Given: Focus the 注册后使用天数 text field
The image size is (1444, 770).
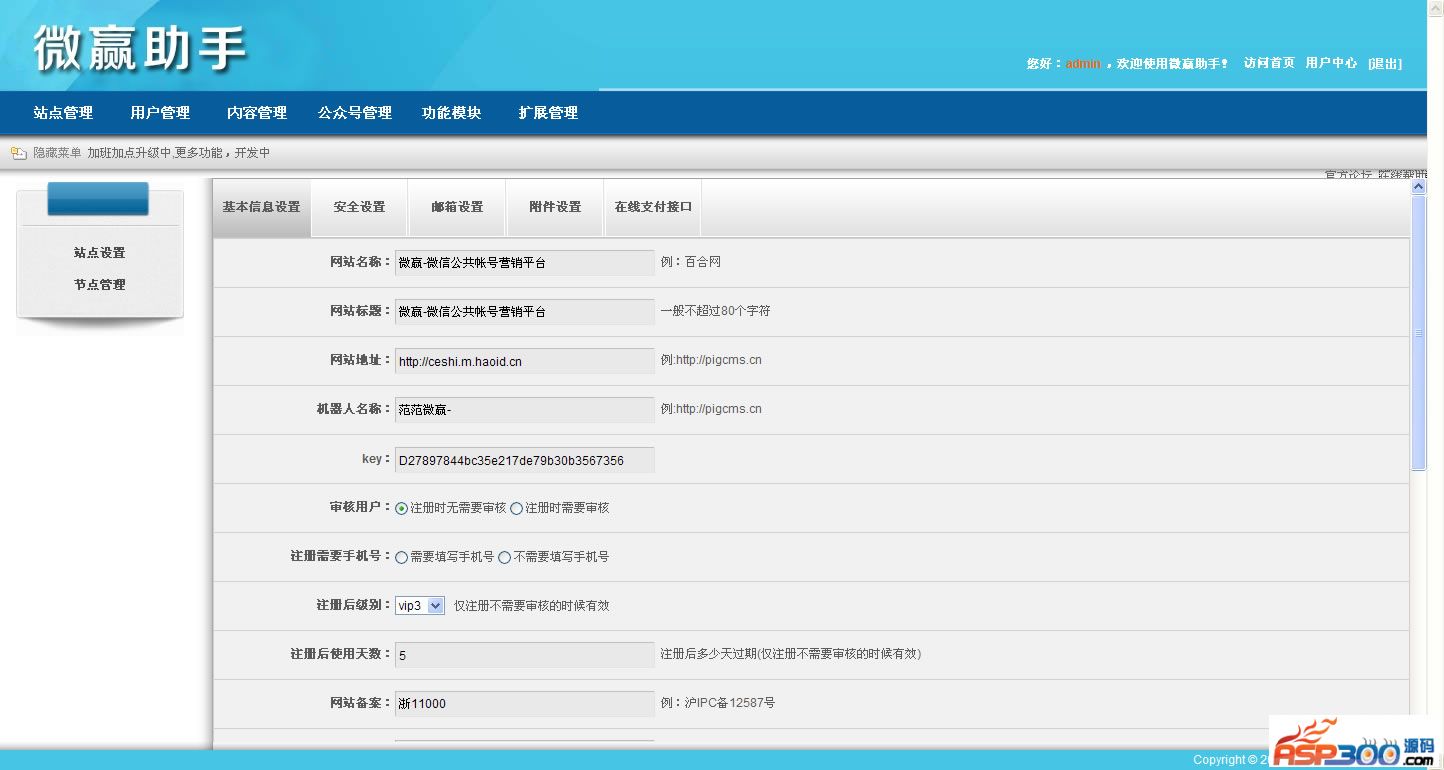Looking at the screenshot, I should click(x=524, y=655).
